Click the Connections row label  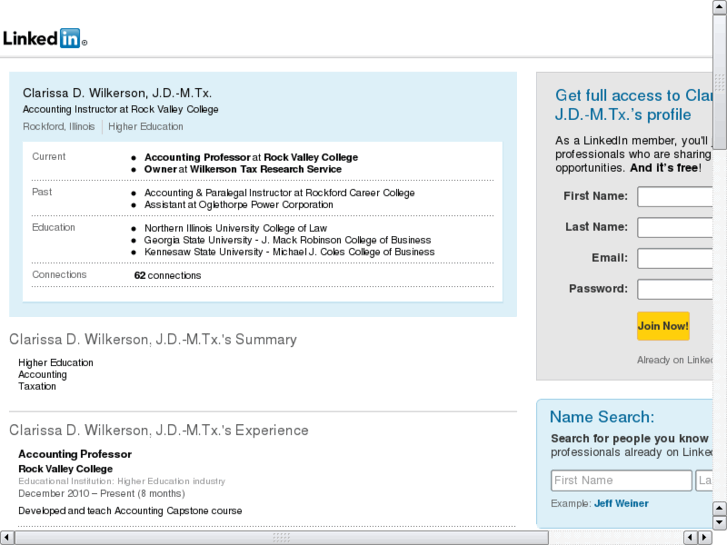click(x=59, y=275)
